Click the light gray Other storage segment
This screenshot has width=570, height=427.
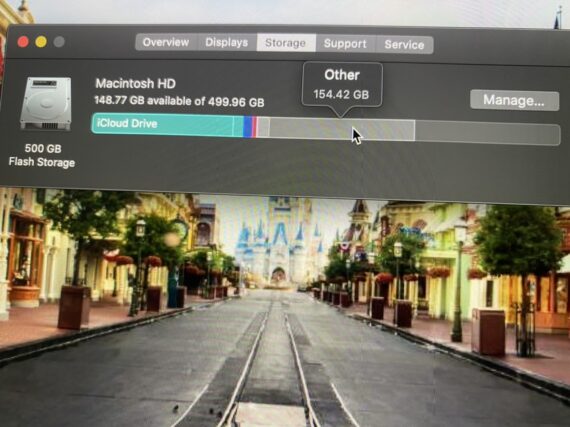tap(342, 129)
